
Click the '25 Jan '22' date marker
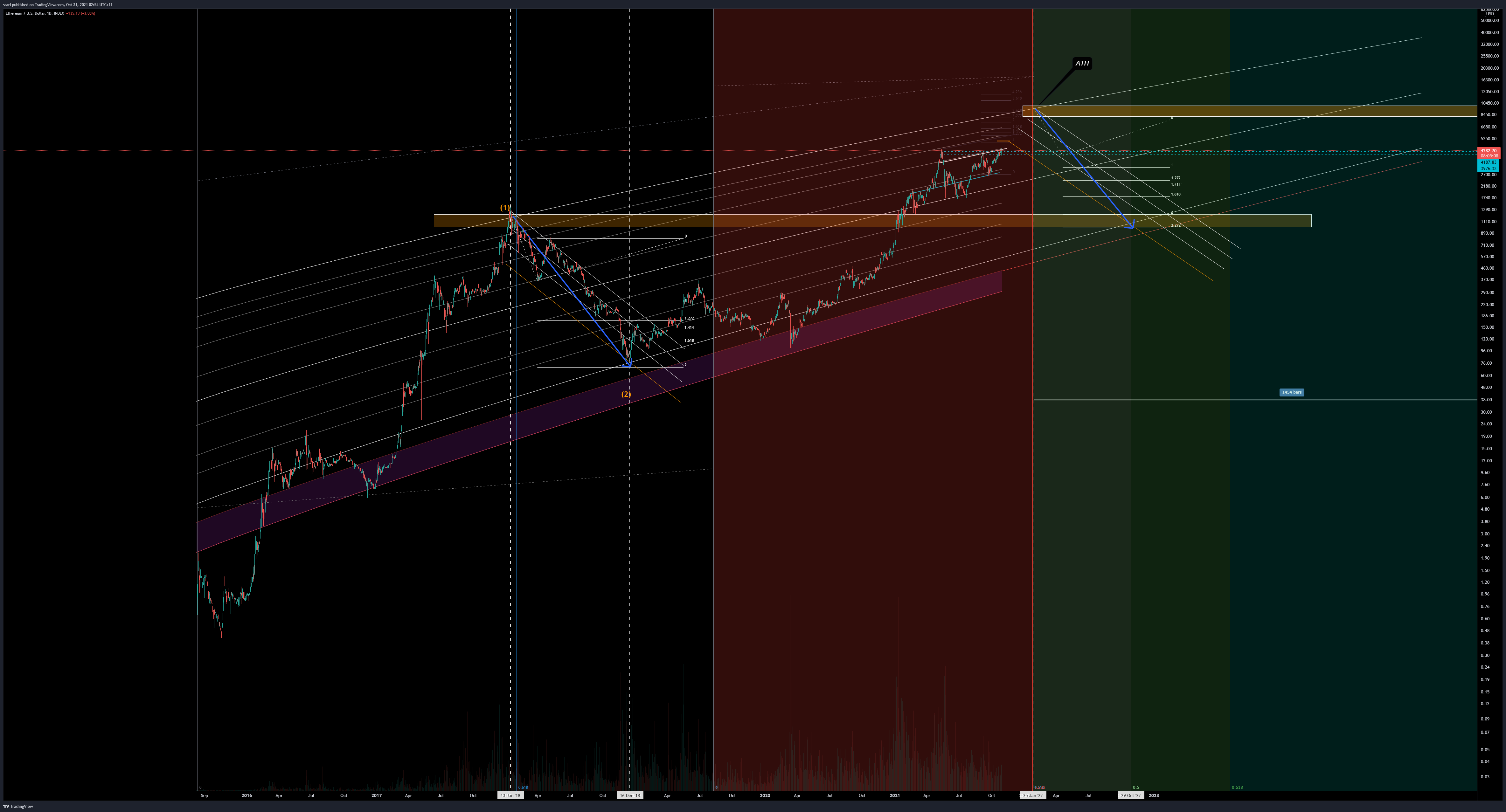1033,795
